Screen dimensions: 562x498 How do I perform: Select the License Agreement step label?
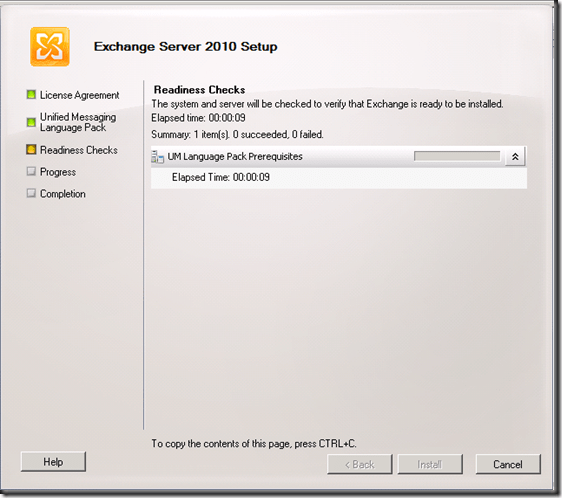(80, 95)
